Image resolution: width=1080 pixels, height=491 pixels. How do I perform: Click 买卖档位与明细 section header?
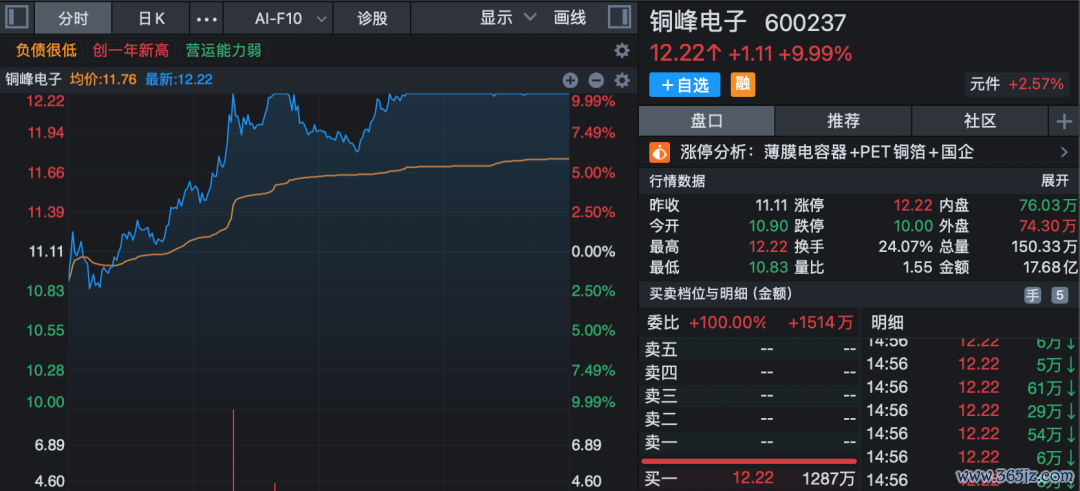click(720, 294)
